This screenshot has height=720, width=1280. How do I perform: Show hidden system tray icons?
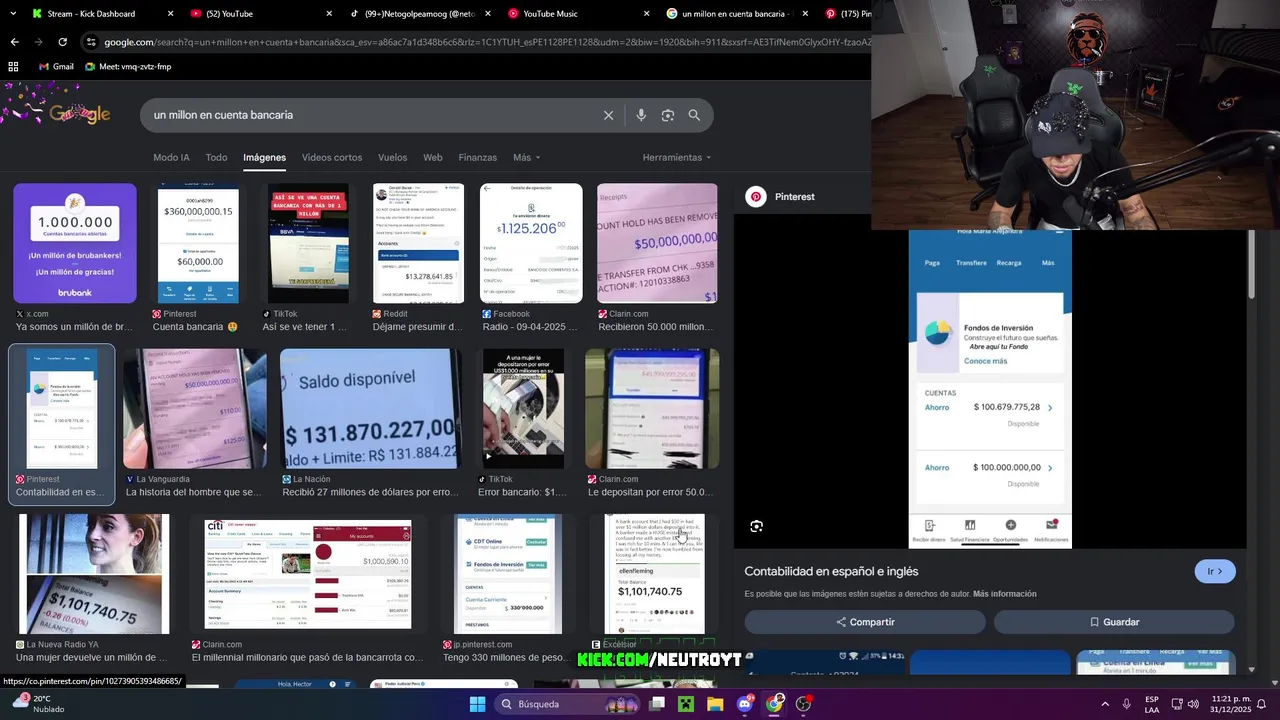tap(1105, 704)
